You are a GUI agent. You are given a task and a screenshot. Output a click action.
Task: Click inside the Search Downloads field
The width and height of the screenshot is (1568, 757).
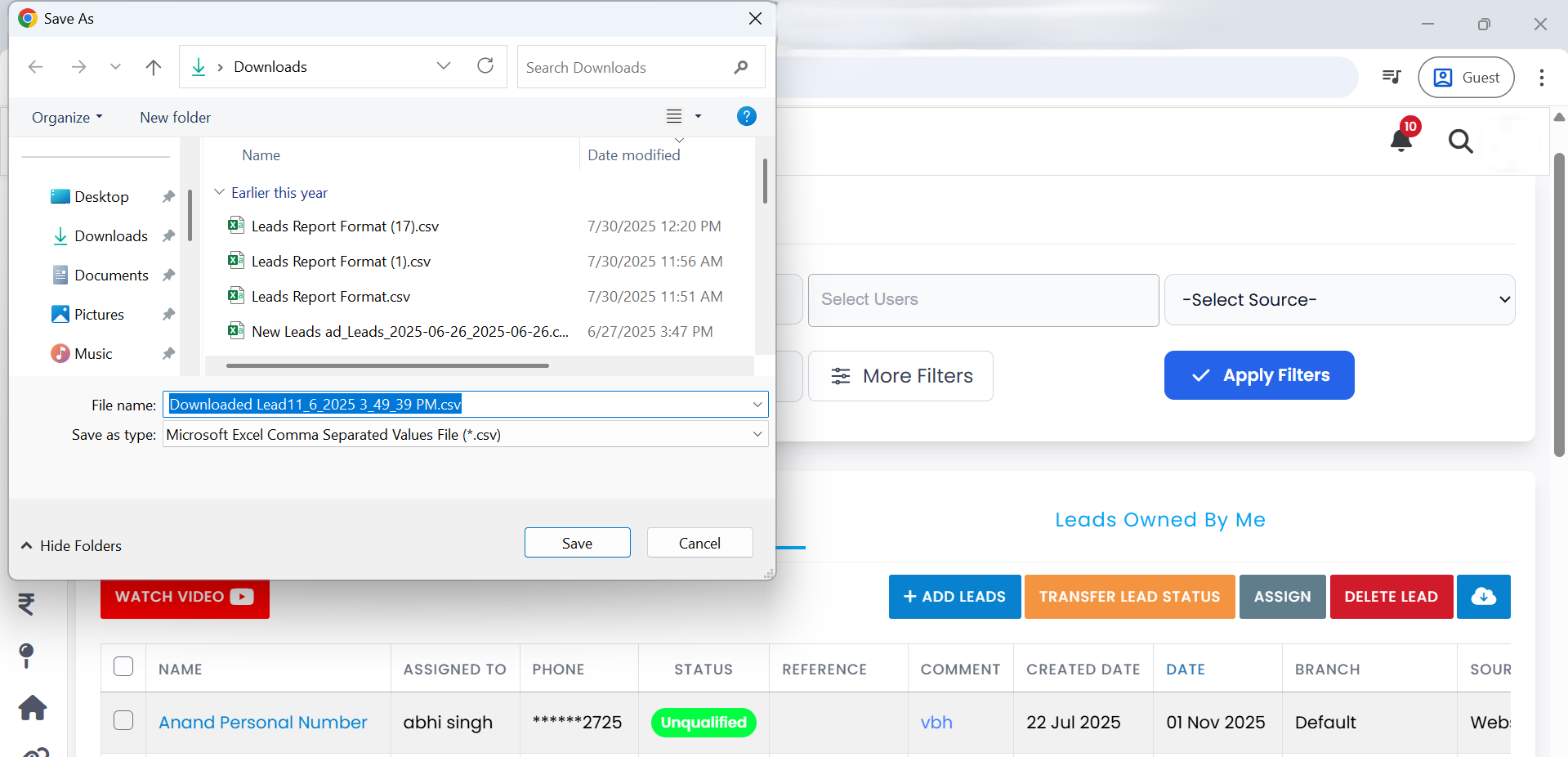(621, 67)
